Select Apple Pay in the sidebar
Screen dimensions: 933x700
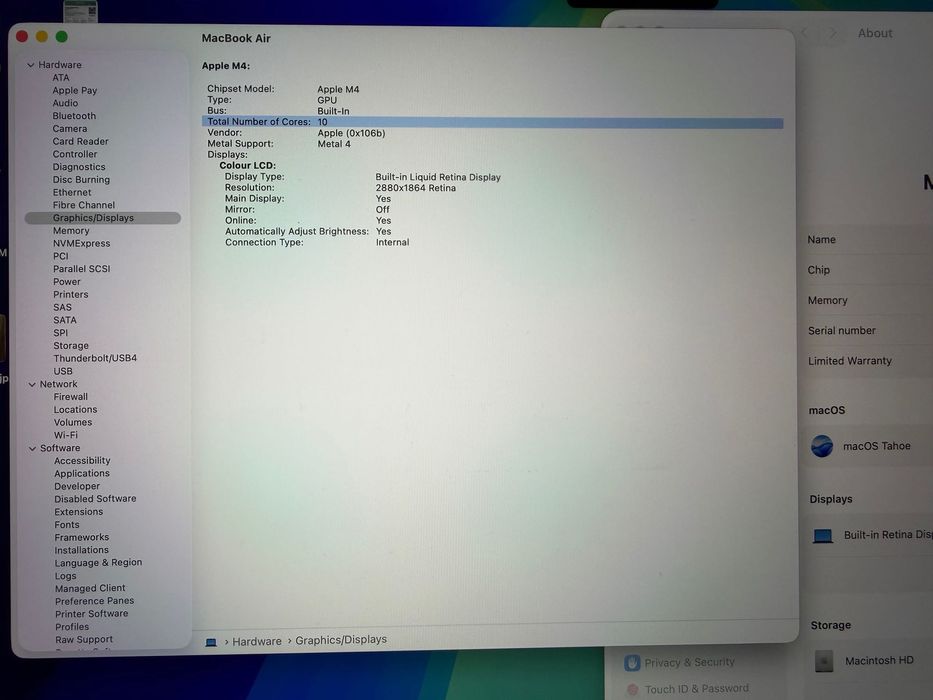click(74, 90)
